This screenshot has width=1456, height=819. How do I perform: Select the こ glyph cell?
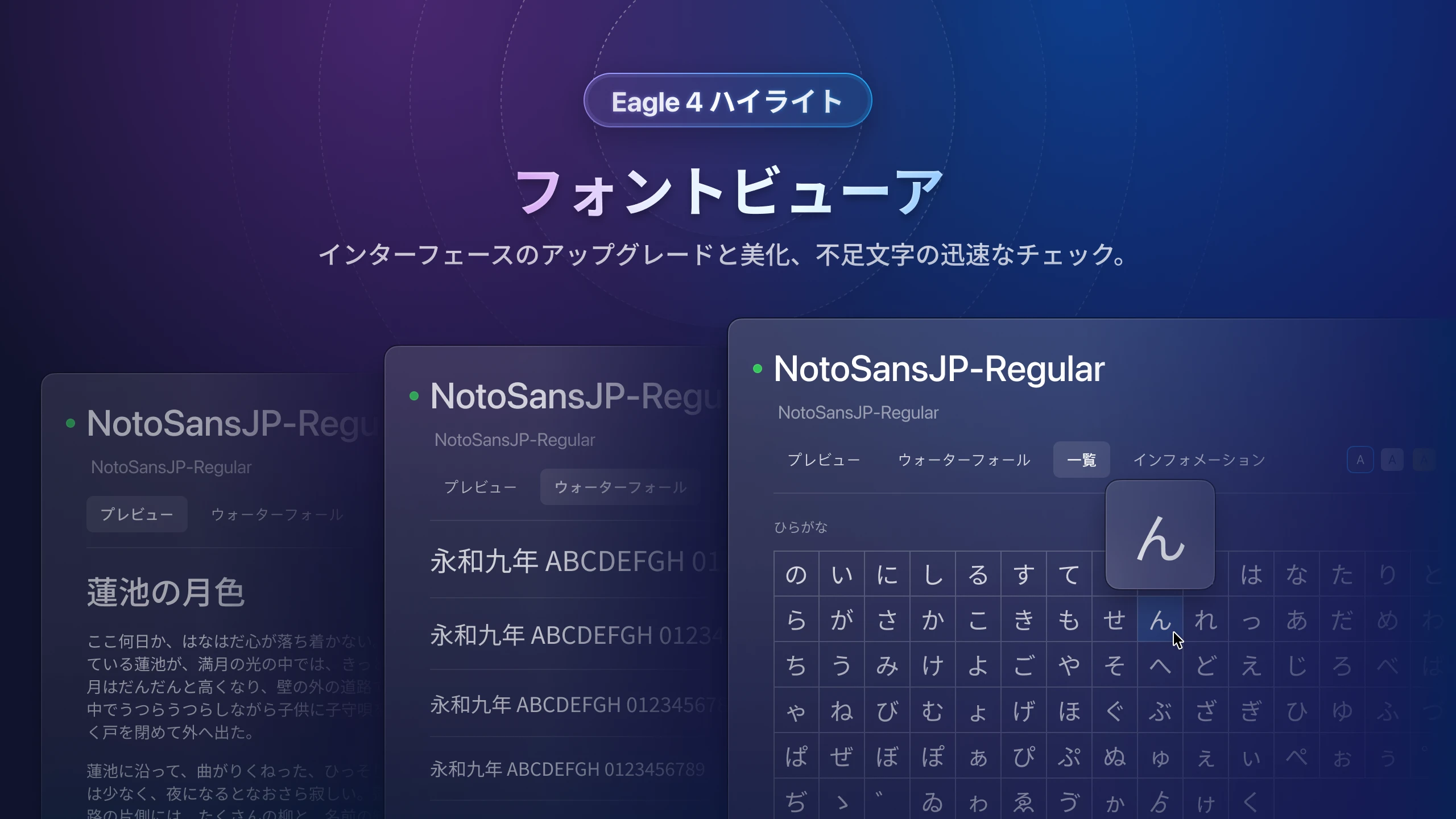tap(978, 619)
